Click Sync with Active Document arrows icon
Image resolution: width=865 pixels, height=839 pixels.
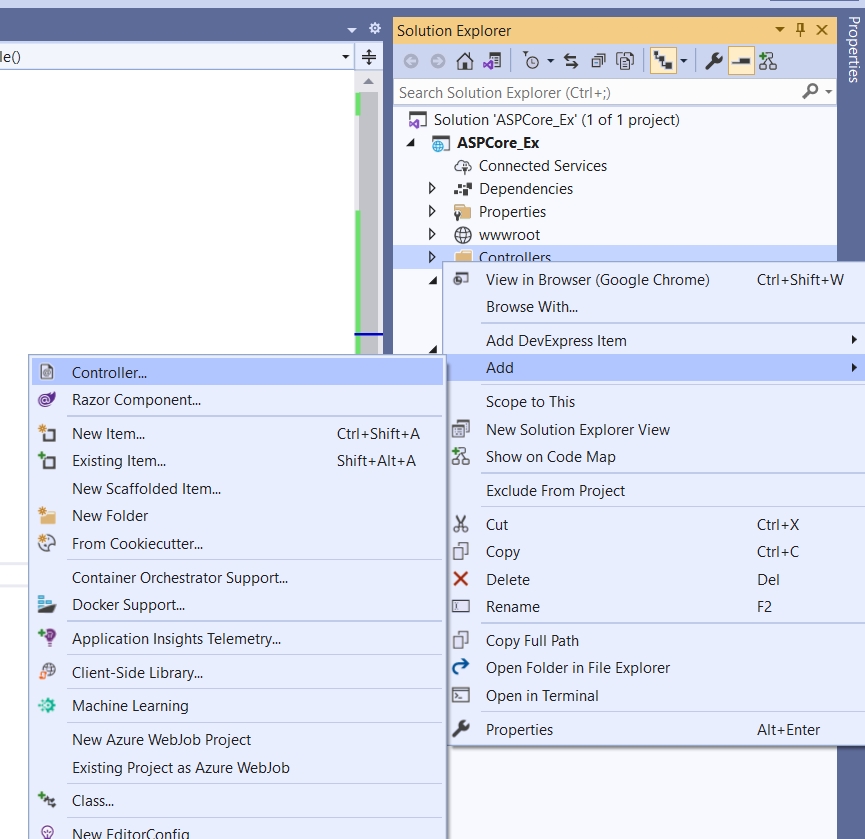[x=571, y=61]
